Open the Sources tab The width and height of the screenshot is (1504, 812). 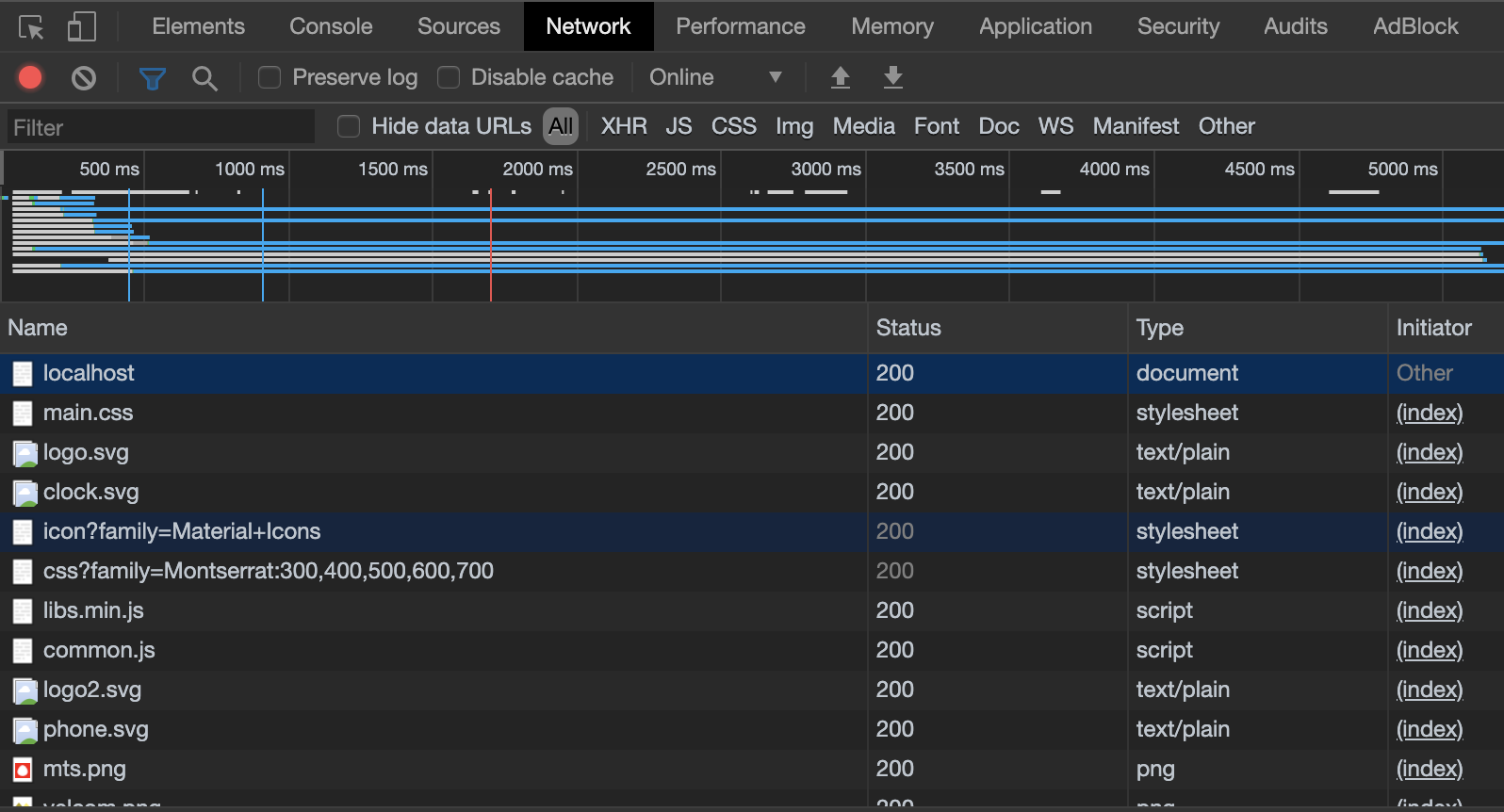tap(459, 26)
